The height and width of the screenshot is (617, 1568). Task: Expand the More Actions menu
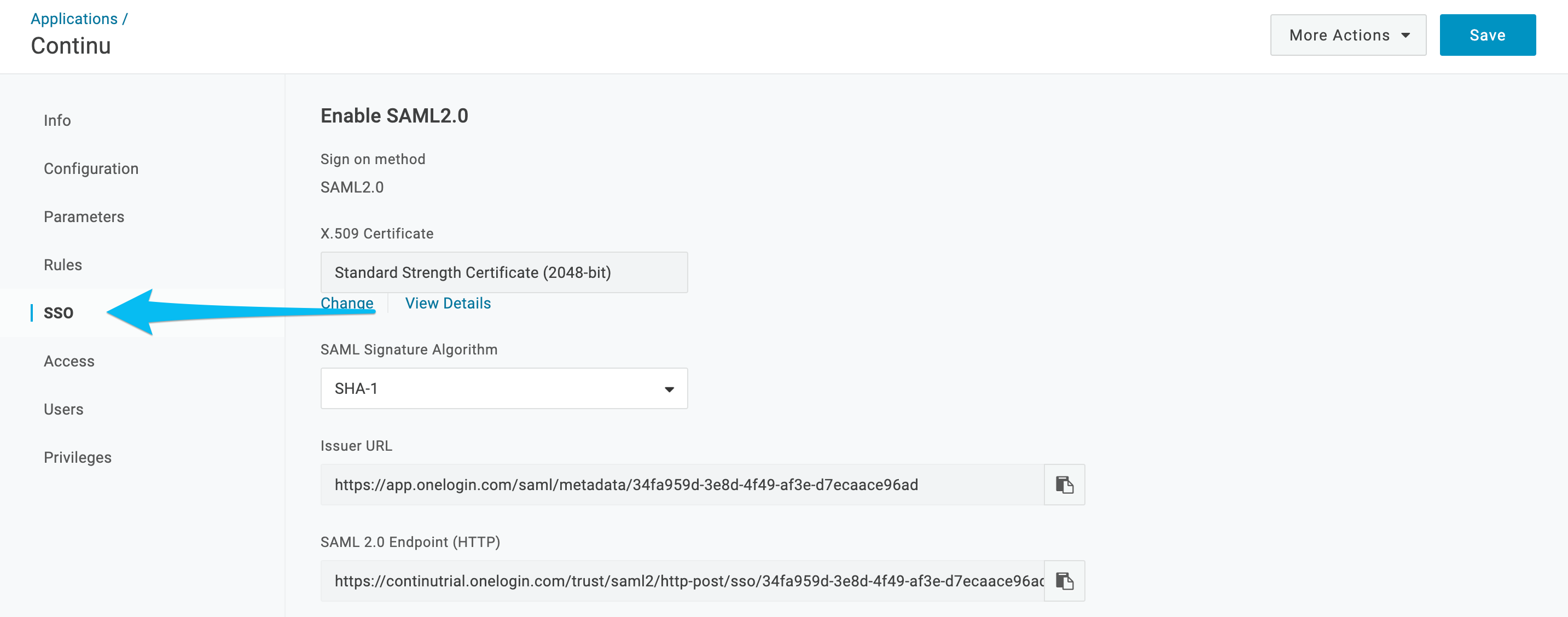[x=1348, y=36]
